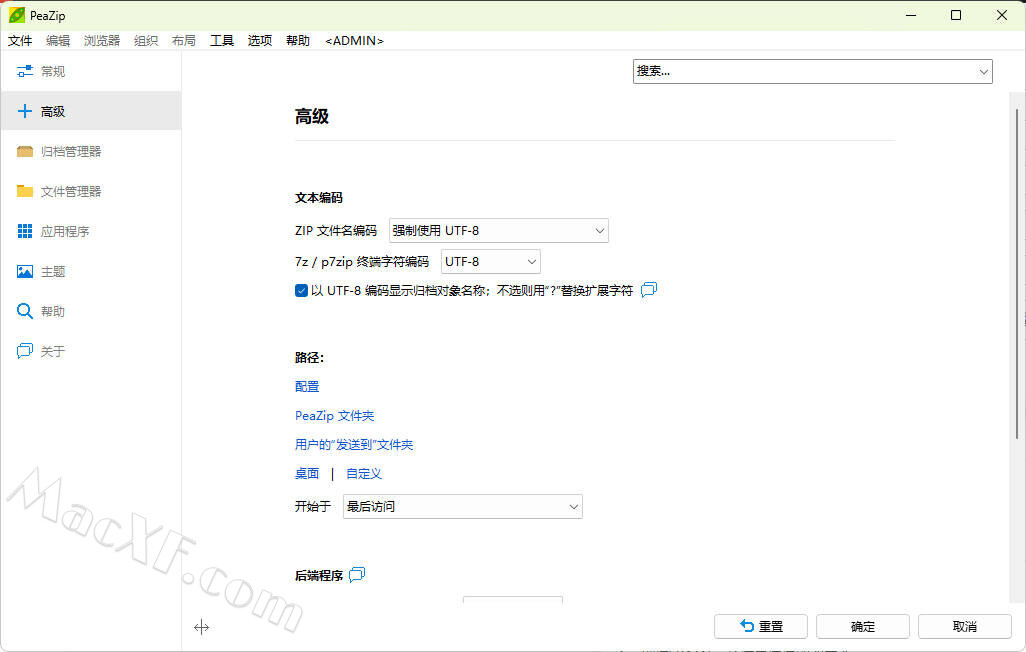Click the 开始于 label
Image resolution: width=1026 pixels, height=652 pixels.
(313, 507)
